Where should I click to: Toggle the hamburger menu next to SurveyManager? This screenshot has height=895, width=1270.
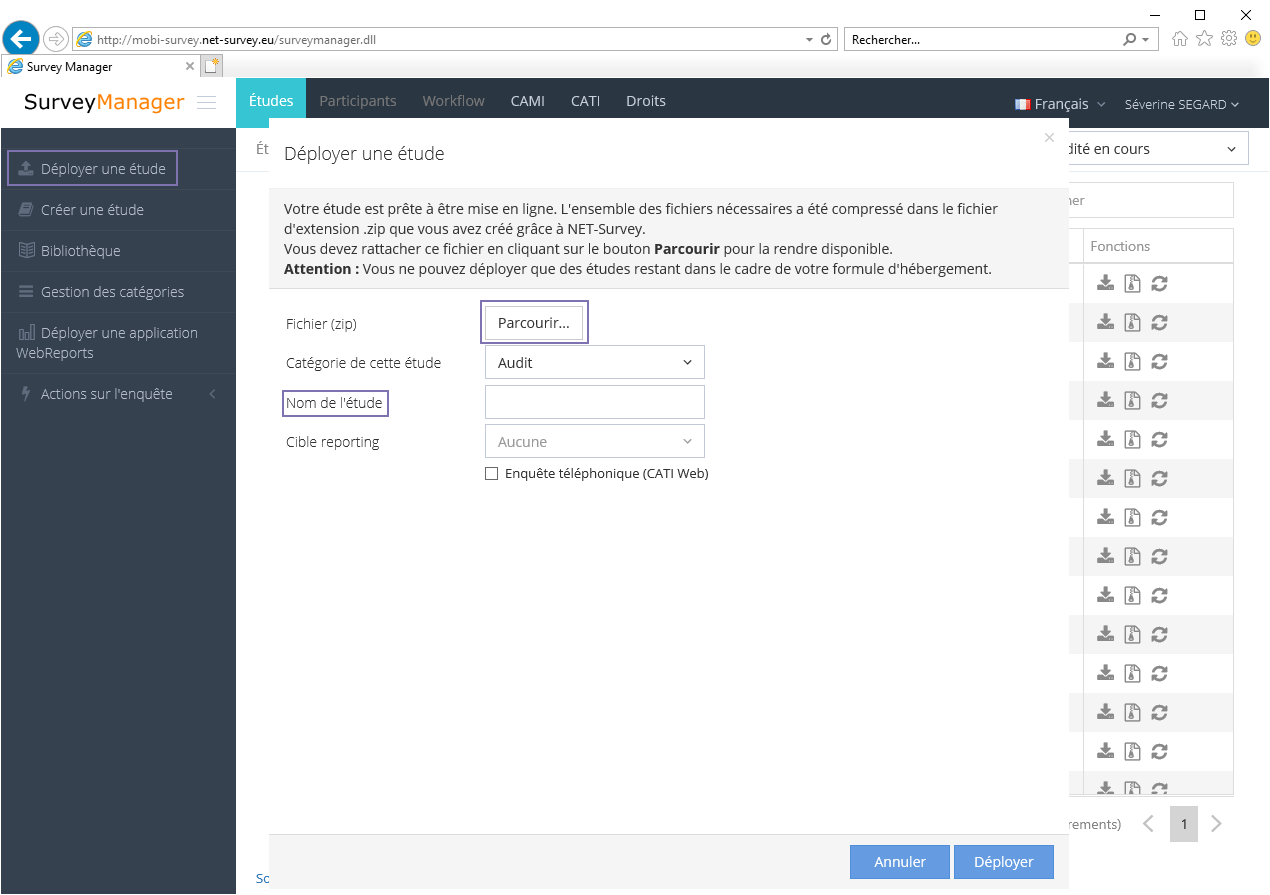(207, 102)
